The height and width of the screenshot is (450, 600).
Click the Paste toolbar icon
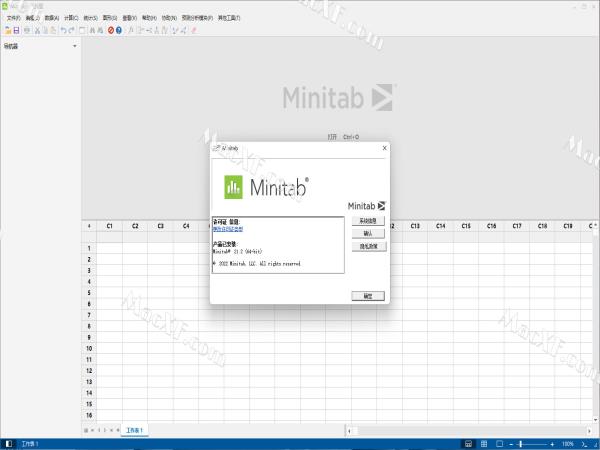(53, 30)
